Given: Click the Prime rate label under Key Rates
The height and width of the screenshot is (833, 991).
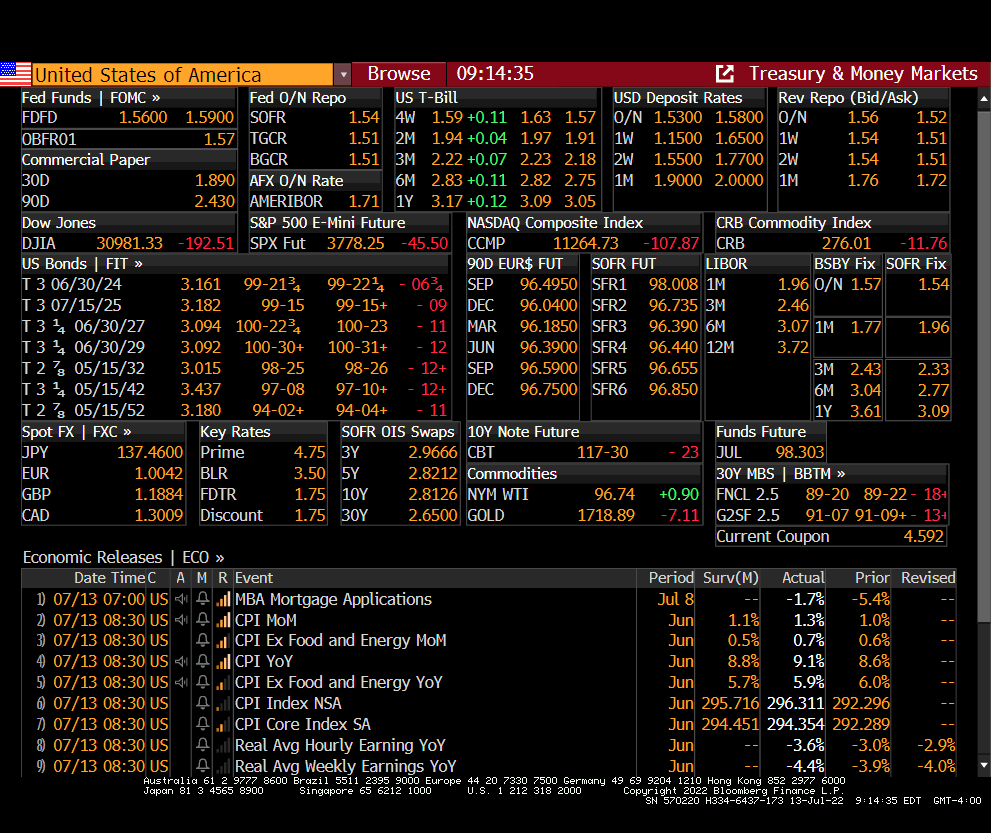Looking at the screenshot, I should click(x=222, y=453).
